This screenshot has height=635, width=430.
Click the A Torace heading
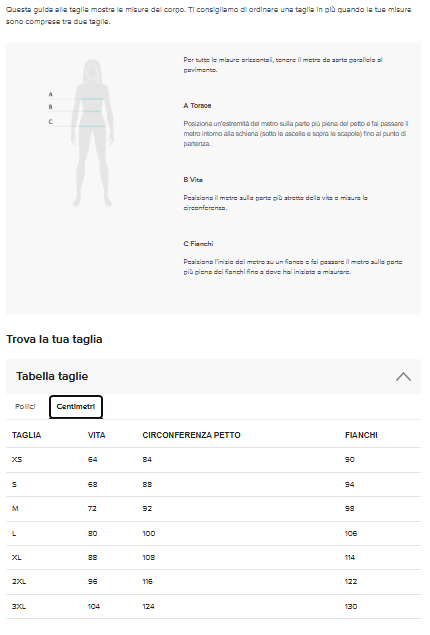point(197,106)
